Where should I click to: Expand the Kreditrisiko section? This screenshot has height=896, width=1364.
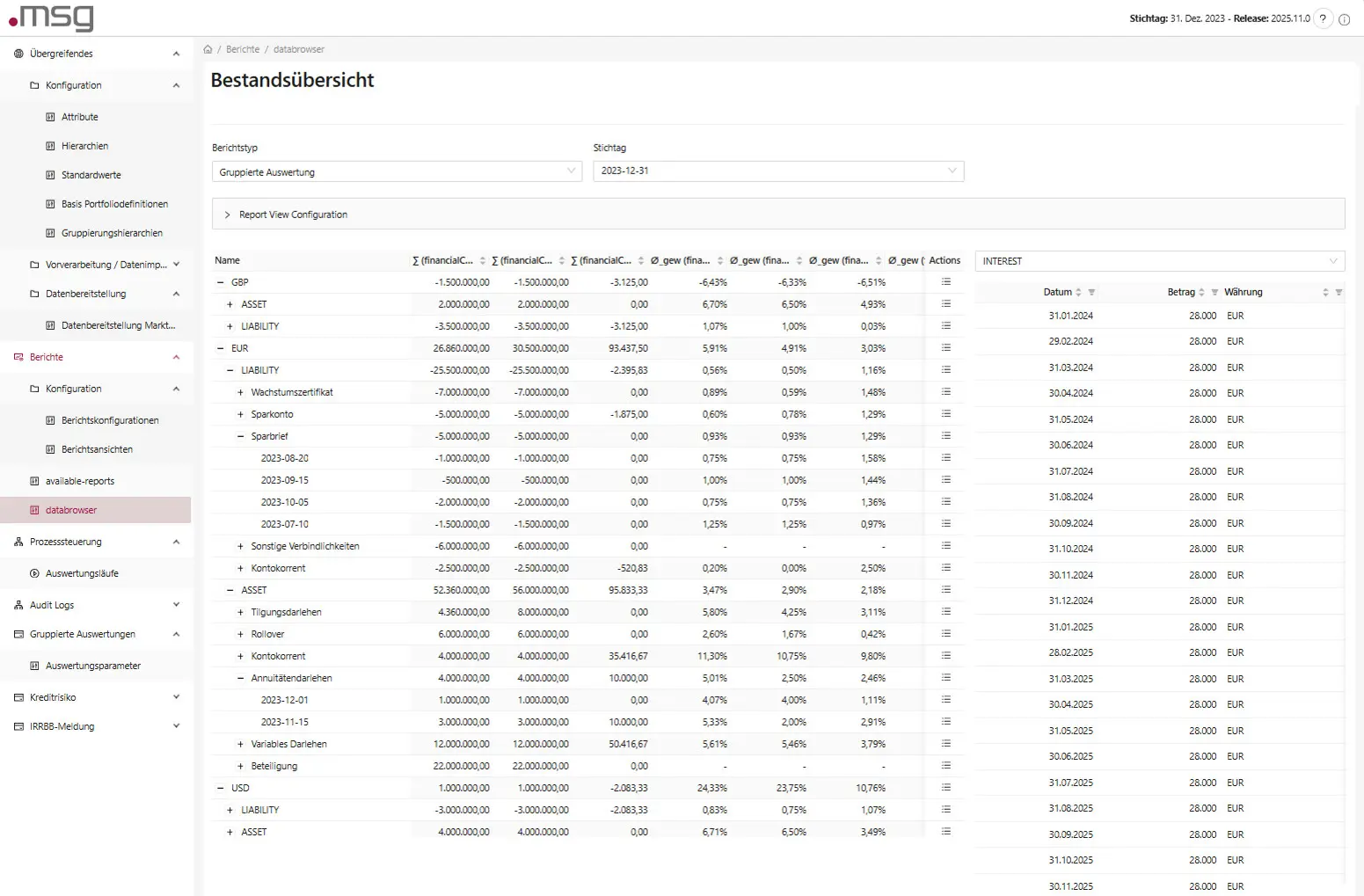point(174,696)
